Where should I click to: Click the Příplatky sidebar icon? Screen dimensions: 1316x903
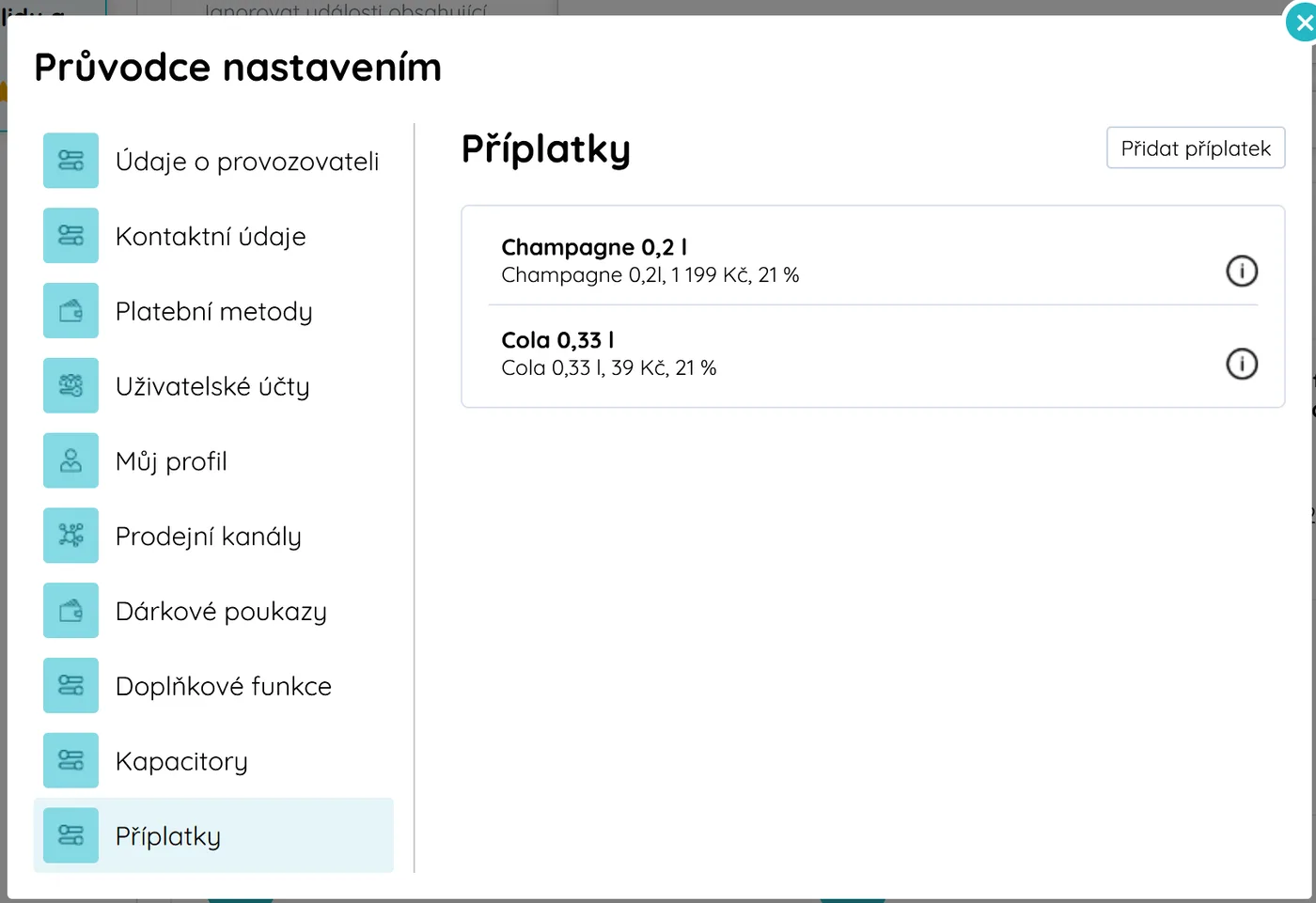pos(70,835)
